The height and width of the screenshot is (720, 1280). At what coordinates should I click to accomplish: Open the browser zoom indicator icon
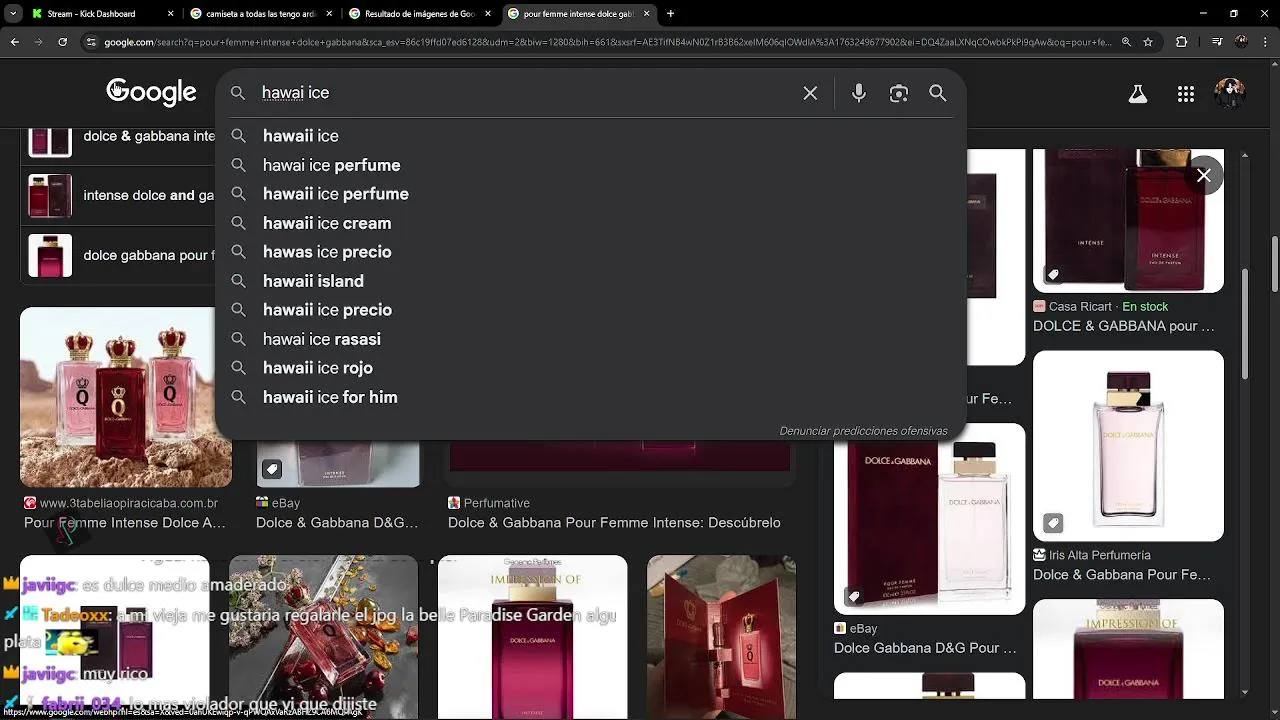click(x=1126, y=42)
